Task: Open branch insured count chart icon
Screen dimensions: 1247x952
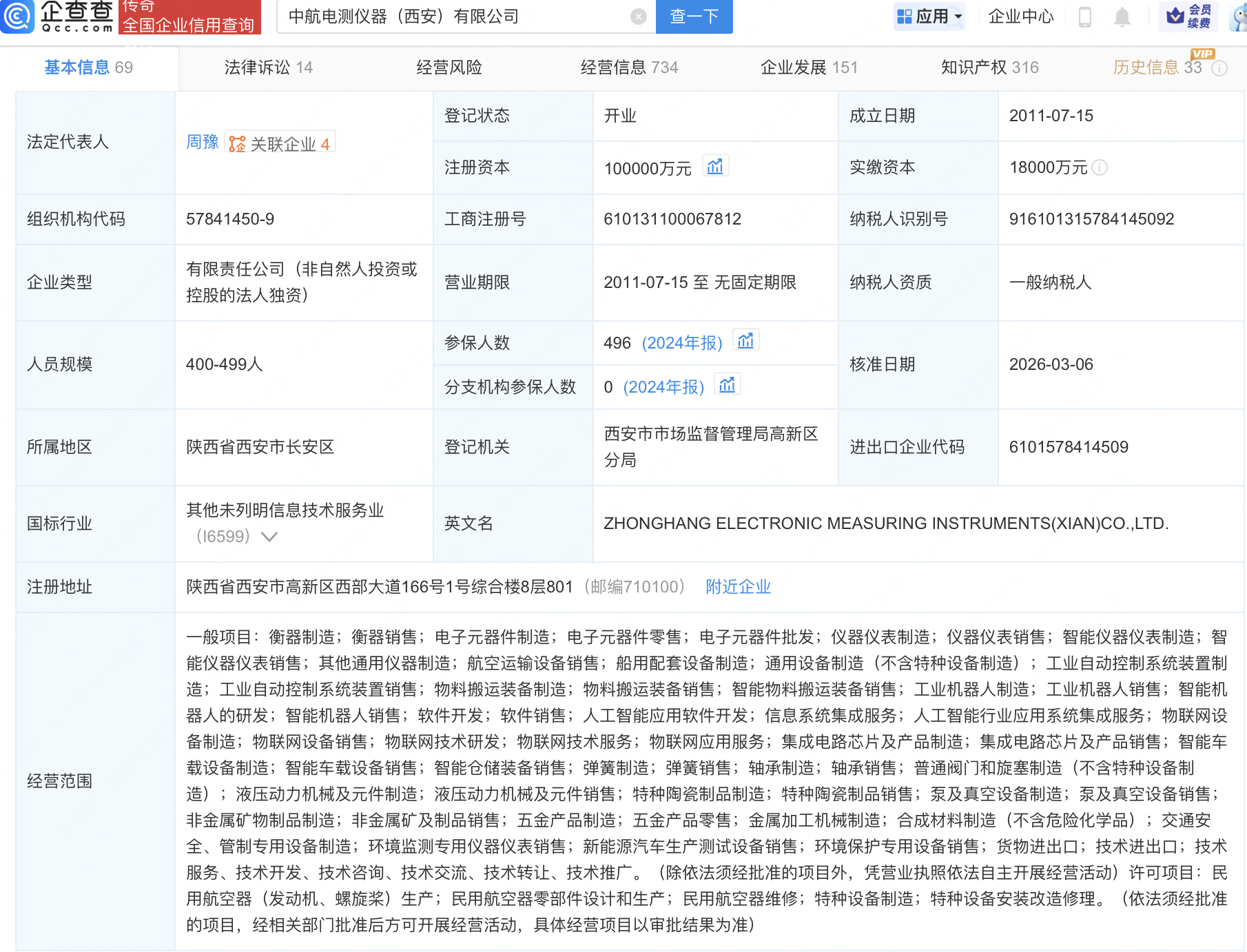Action: tap(727, 386)
